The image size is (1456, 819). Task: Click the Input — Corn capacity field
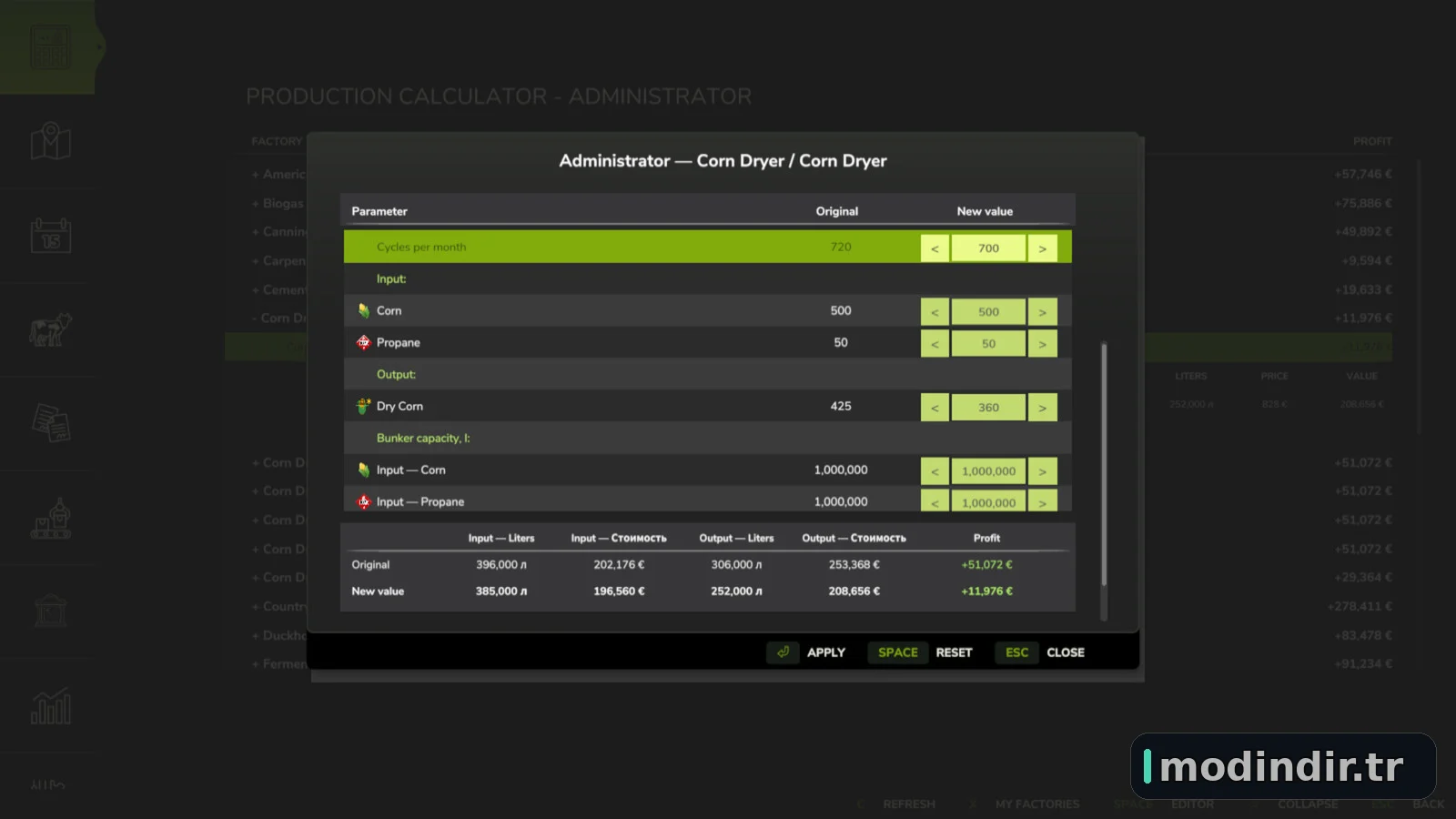[988, 470]
